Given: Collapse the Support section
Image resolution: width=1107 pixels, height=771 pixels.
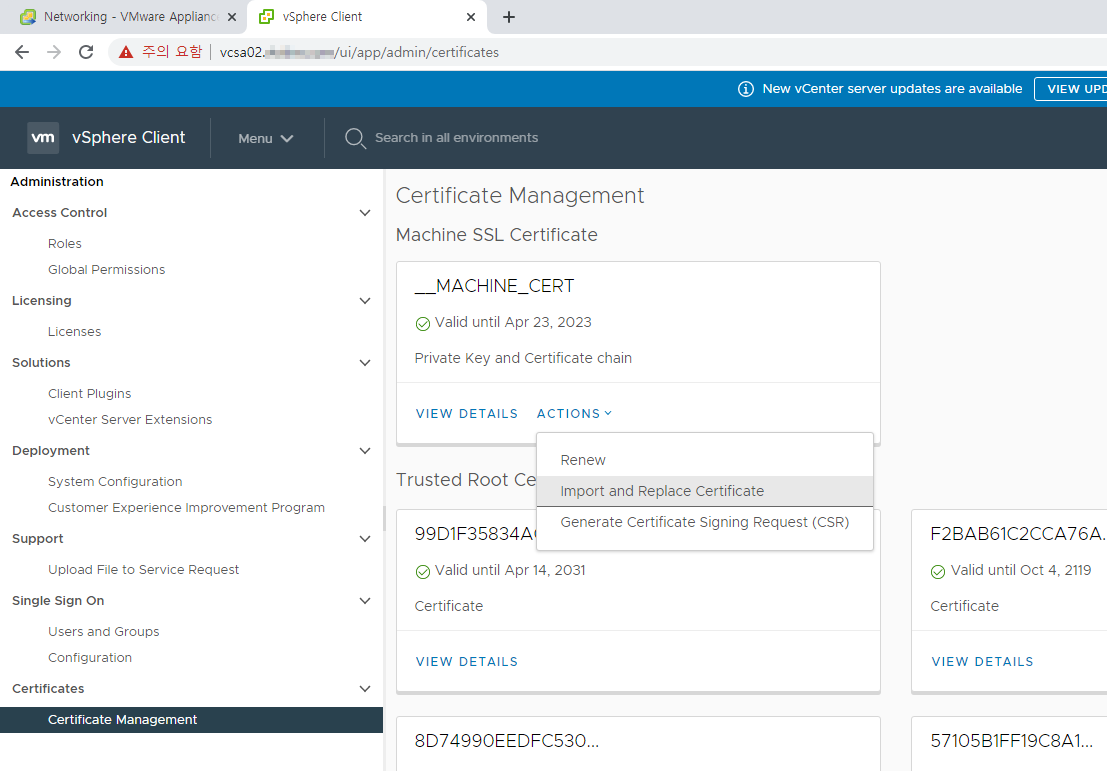Looking at the screenshot, I should tap(365, 539).
